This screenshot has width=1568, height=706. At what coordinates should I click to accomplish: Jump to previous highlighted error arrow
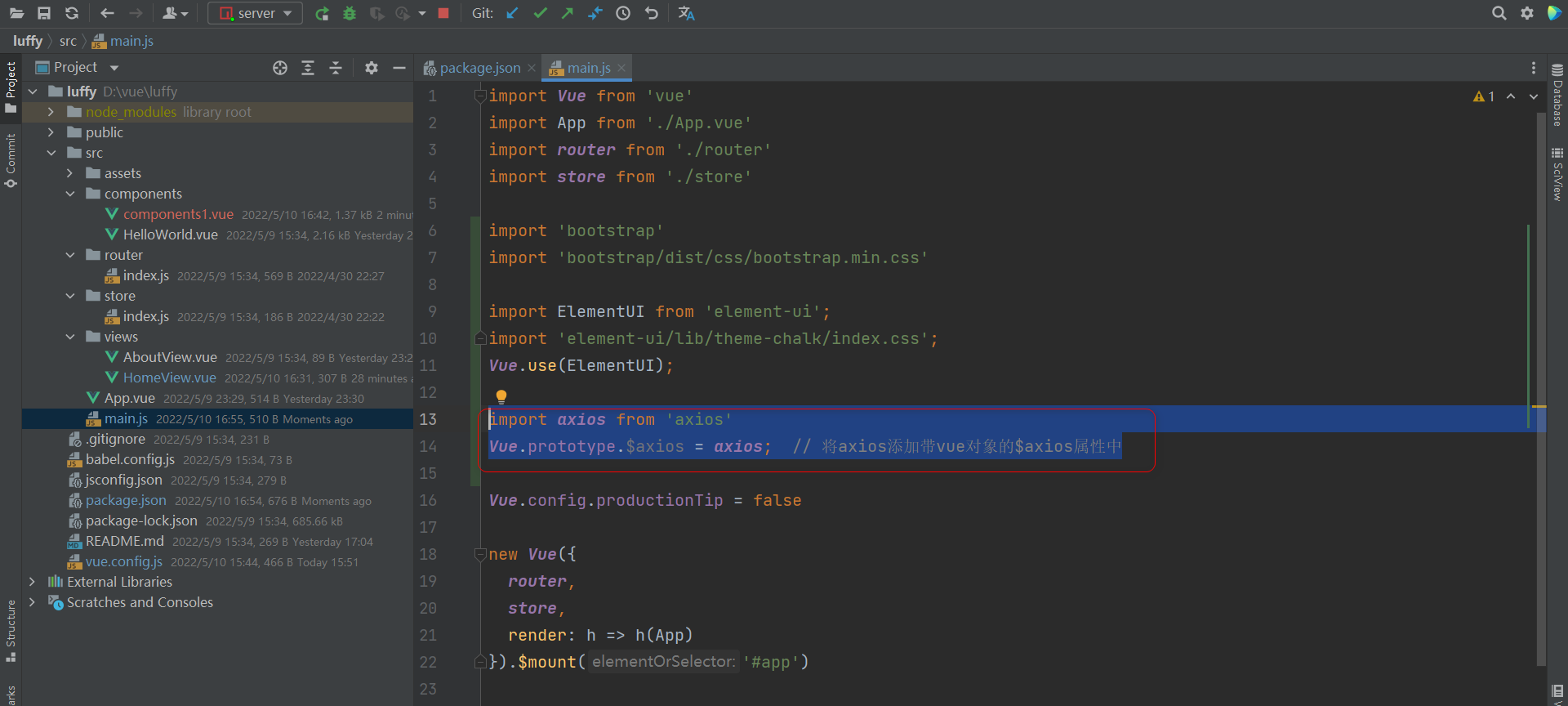(1511, 96)
